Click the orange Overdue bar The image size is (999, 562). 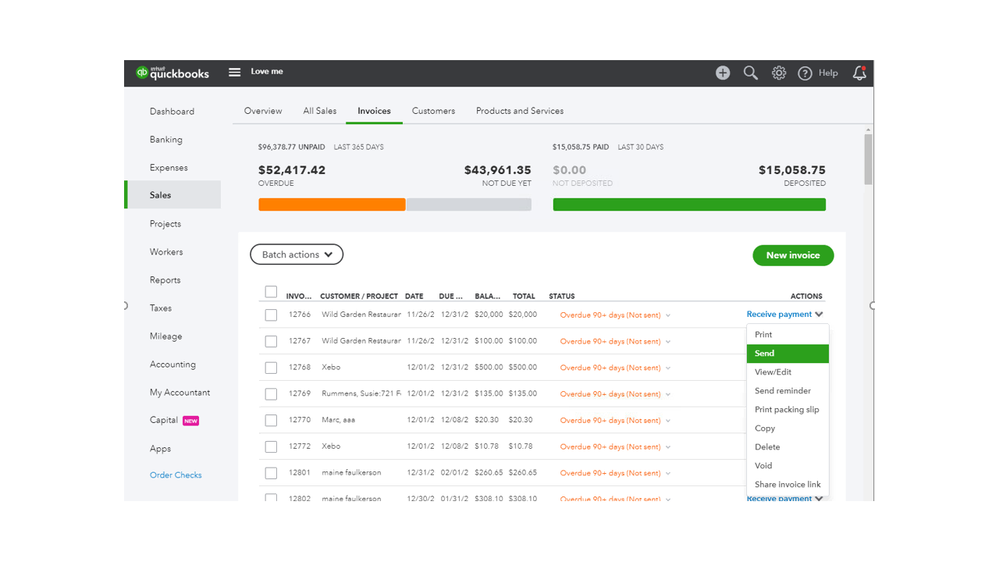click(x=332, y=205)
